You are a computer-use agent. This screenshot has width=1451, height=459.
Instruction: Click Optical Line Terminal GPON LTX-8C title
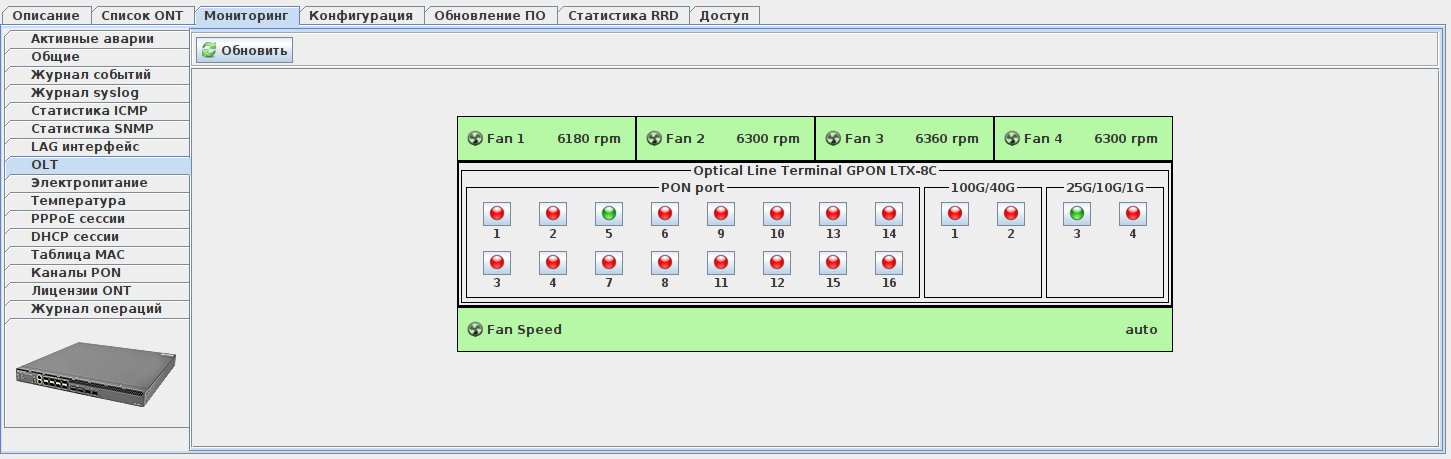coord(815,171)
